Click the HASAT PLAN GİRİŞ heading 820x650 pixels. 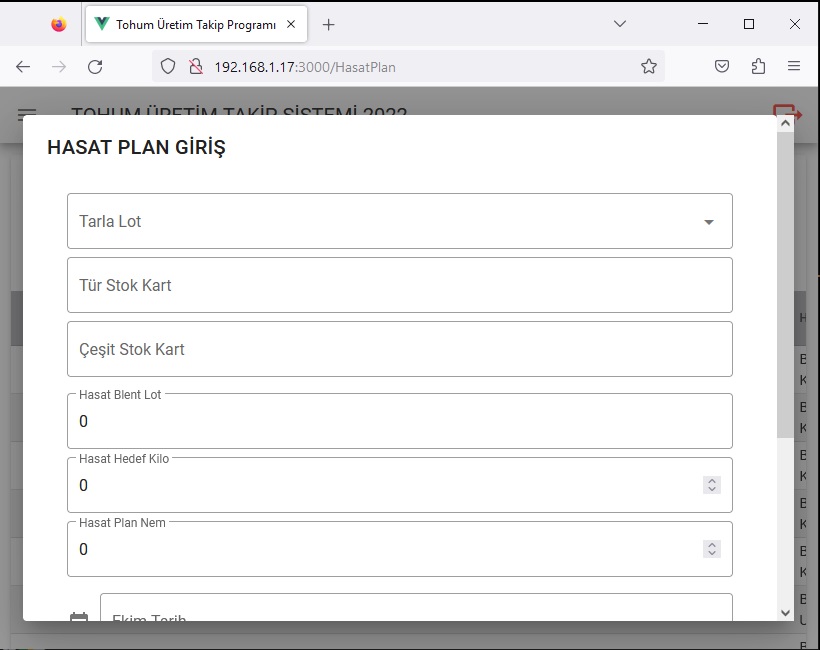tap(136, 147)
